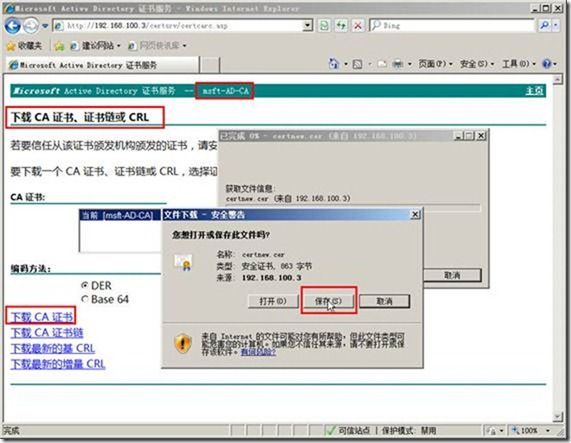Image resolution: width=571 pixels, height=443 pixels.
Task: Stop loading with the red X icon
Action: [x=358, y=25]
